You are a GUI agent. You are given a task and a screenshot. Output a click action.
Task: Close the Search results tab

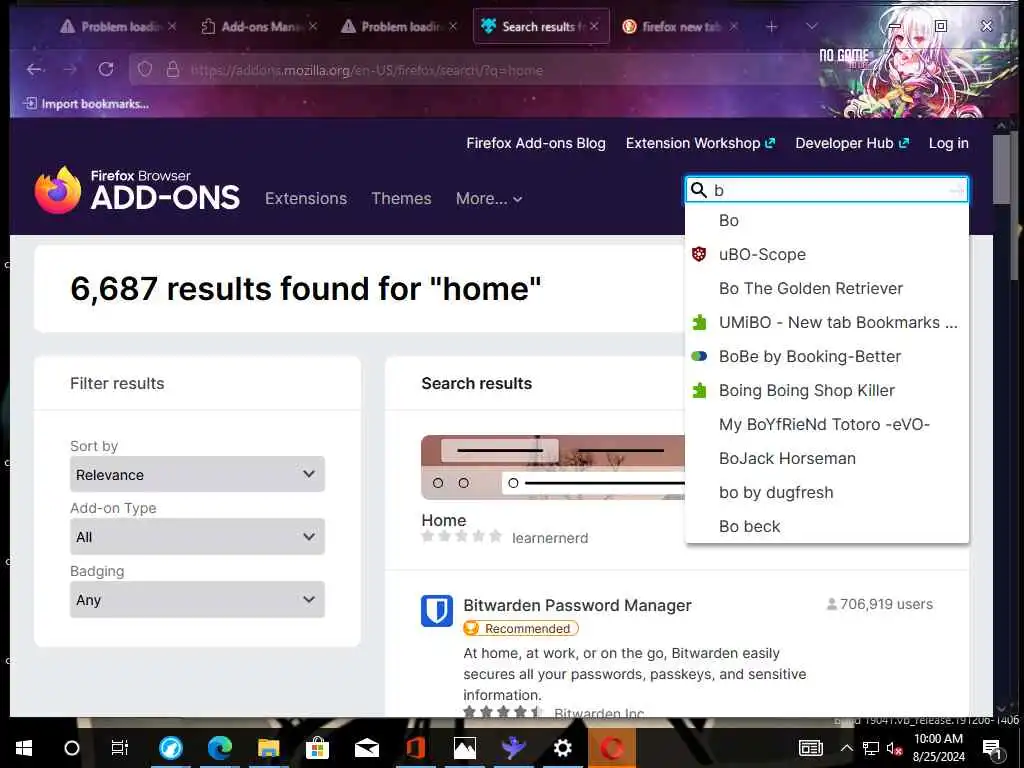point(594,26)
